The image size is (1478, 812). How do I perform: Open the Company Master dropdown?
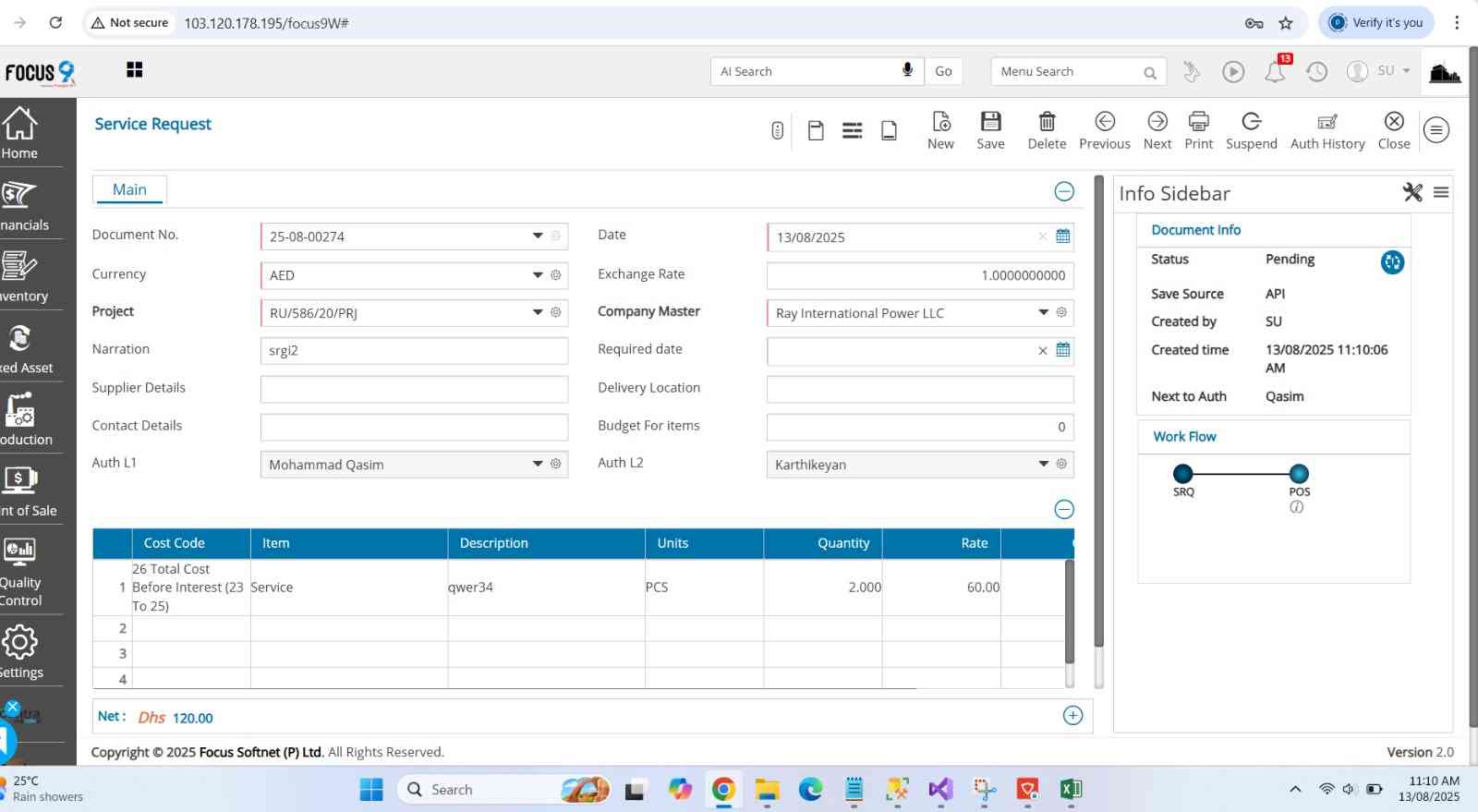pyautogui.click(x=1043, y=313)
